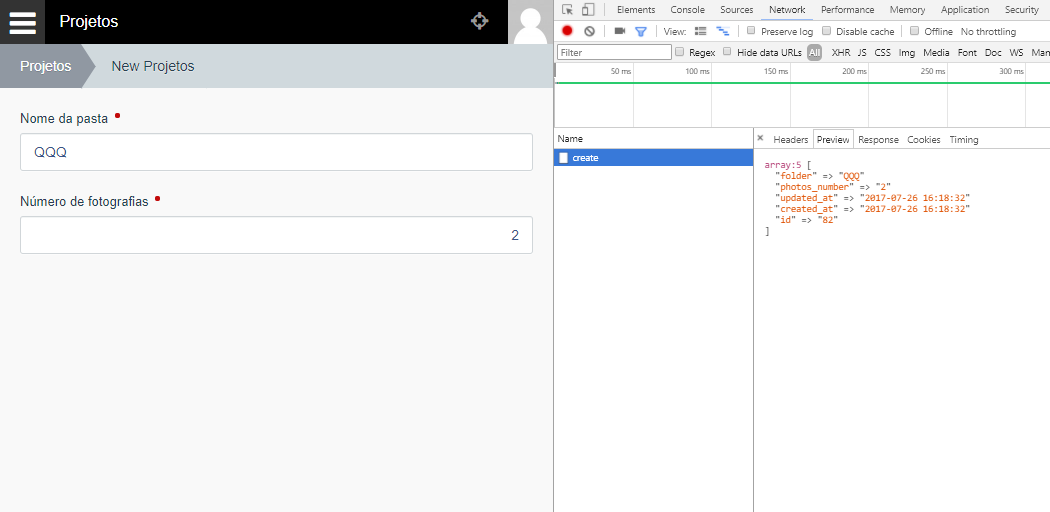Filter requests by CSS
The height and width of the screenshot is (512, 1050).
[883, 52]
